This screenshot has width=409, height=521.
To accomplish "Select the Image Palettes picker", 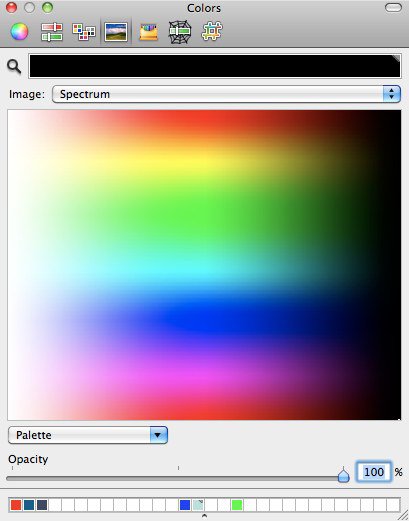I will [116, 32].
